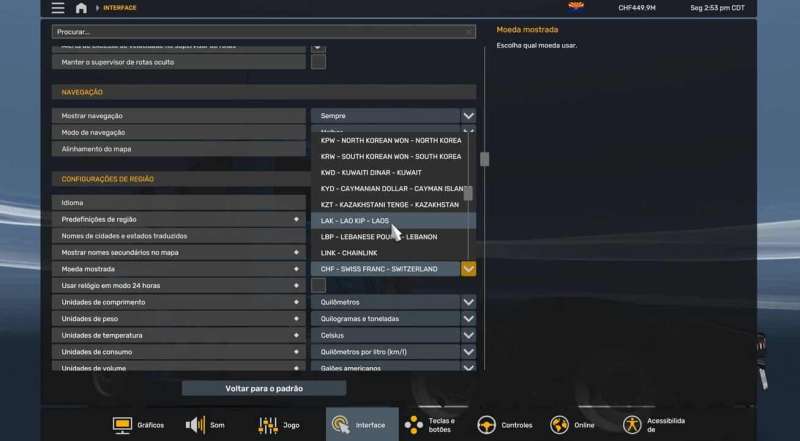800x441 pixels.
Task: Go to the home screen icon
Action: tap(81, 8)
